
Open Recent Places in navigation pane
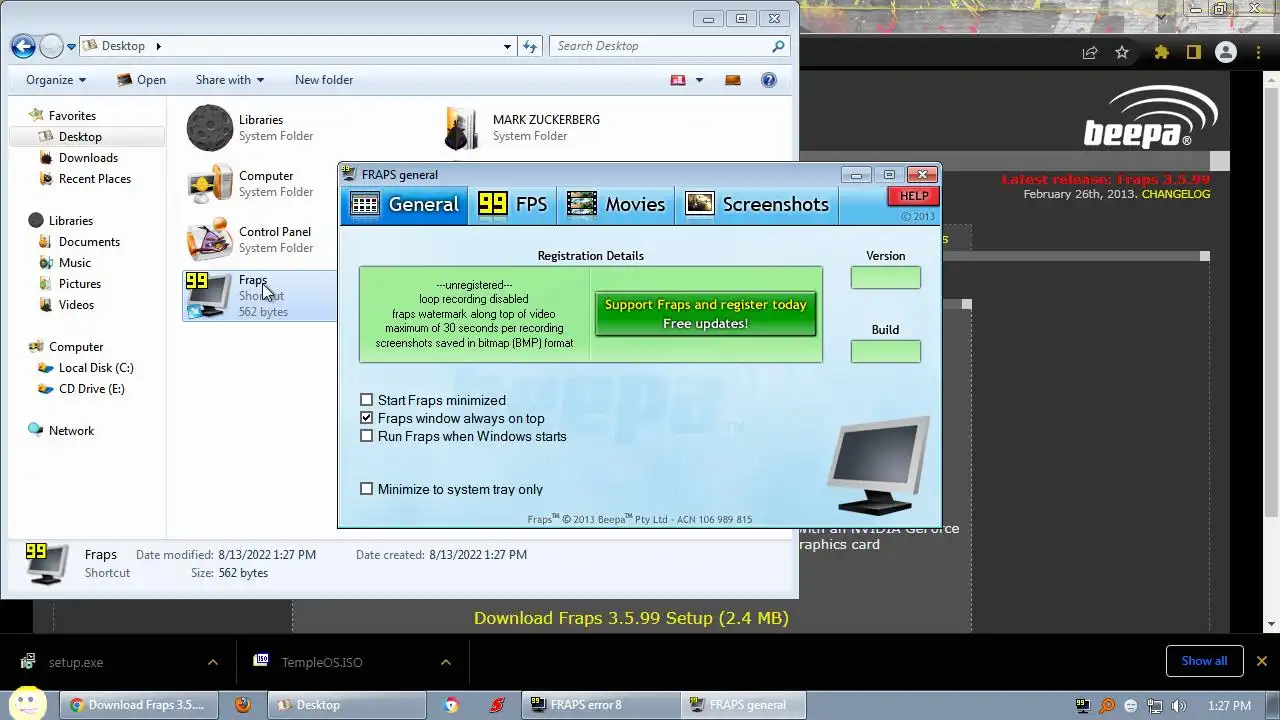pyautogui.click(x=95, y=179)
